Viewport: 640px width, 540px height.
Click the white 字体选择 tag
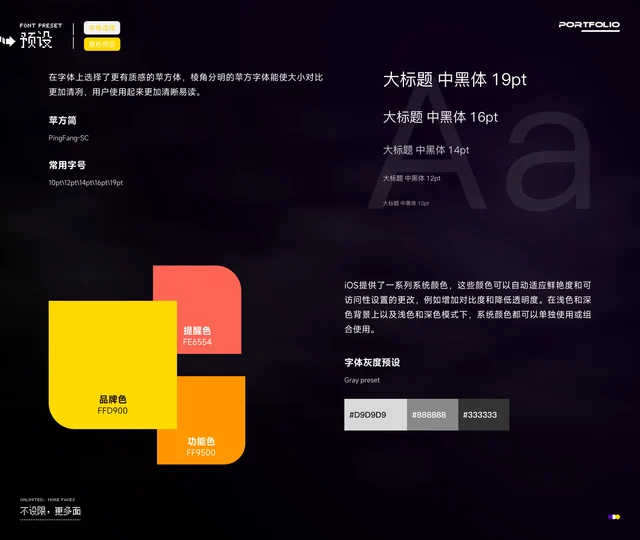[x=102, y=28]
